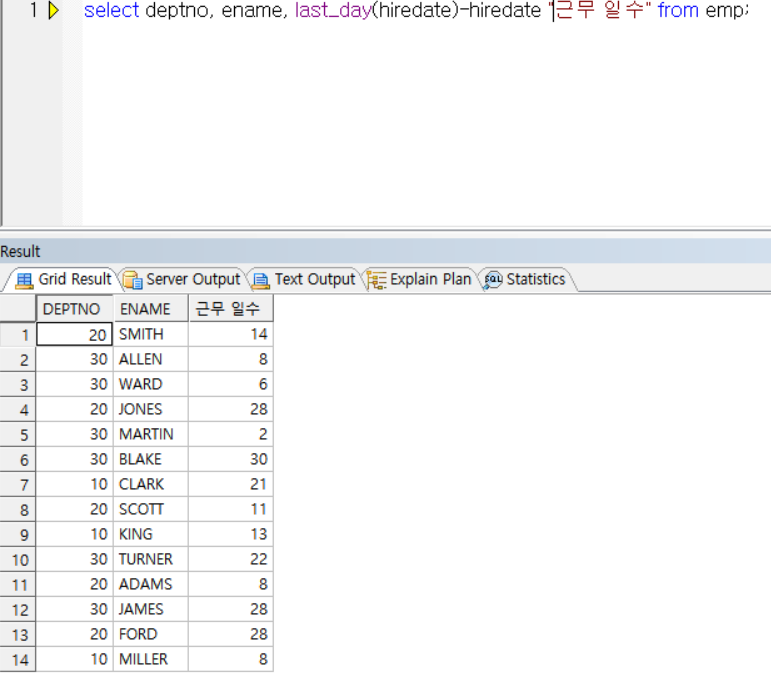771x679 pixels.
Task: Click the JAMES cell
Action: coord(151,610)
